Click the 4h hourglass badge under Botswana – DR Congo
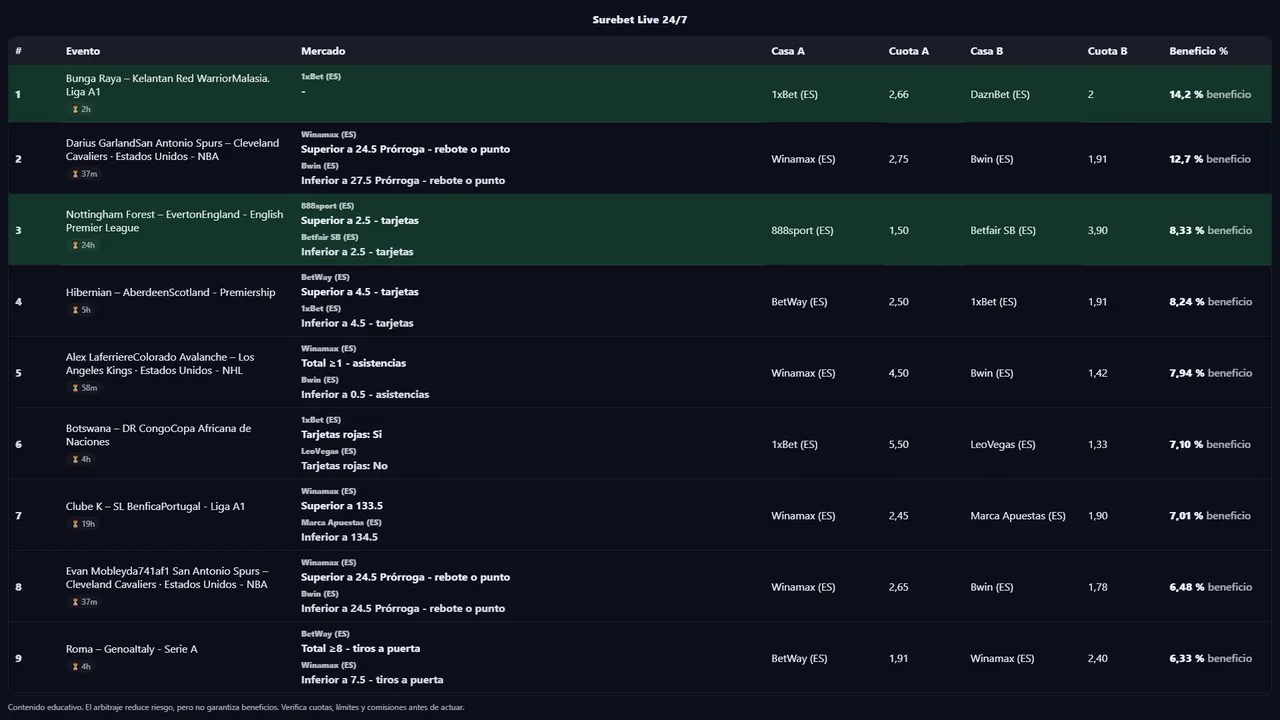Screen dimensions: 1280x720 [x=81, y=459]
